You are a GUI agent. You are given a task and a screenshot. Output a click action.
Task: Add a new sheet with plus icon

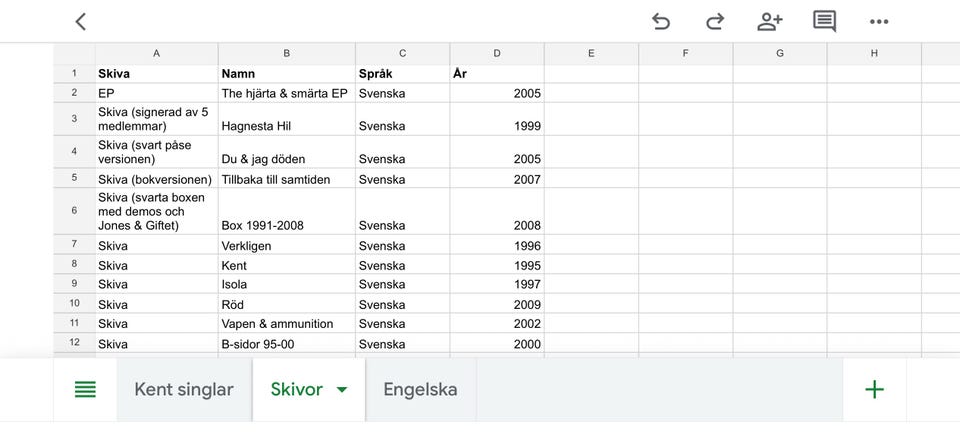coord(874,390)
